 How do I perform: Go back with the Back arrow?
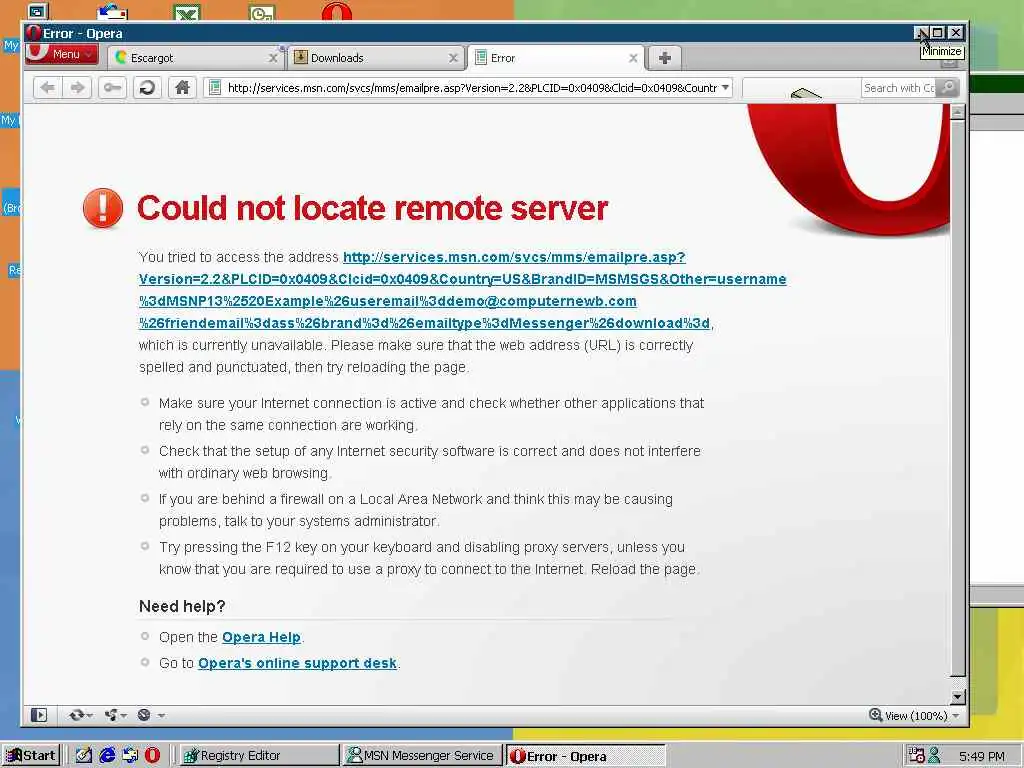point(48,88)
